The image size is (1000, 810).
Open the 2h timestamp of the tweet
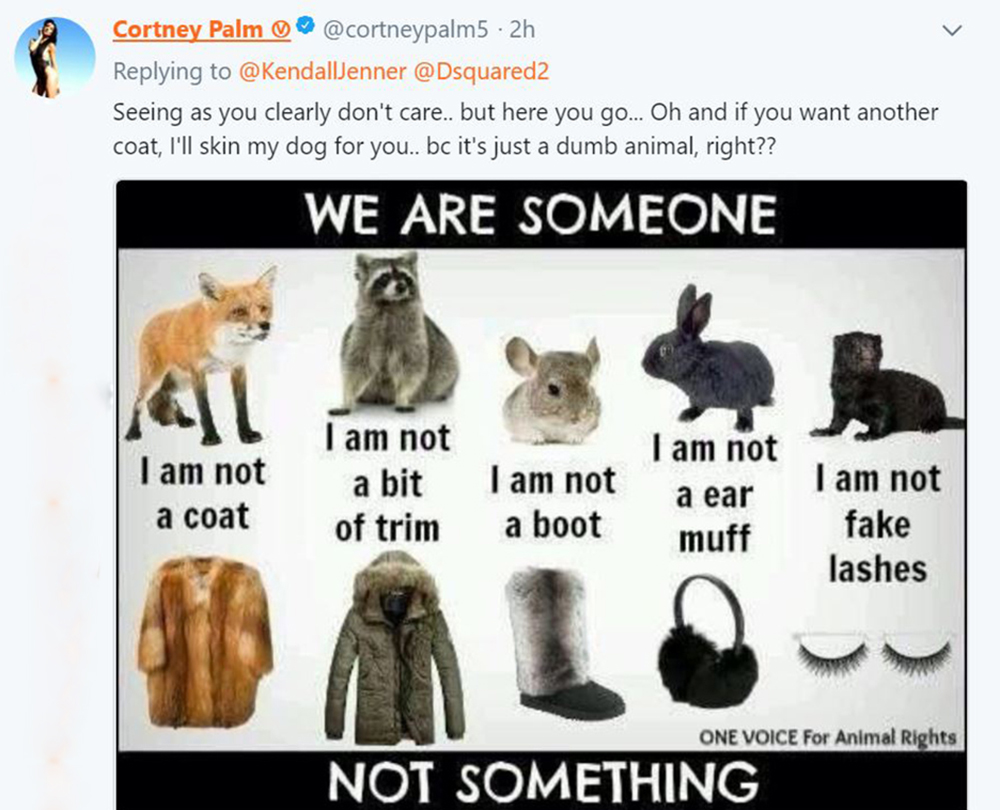[522, 29]
